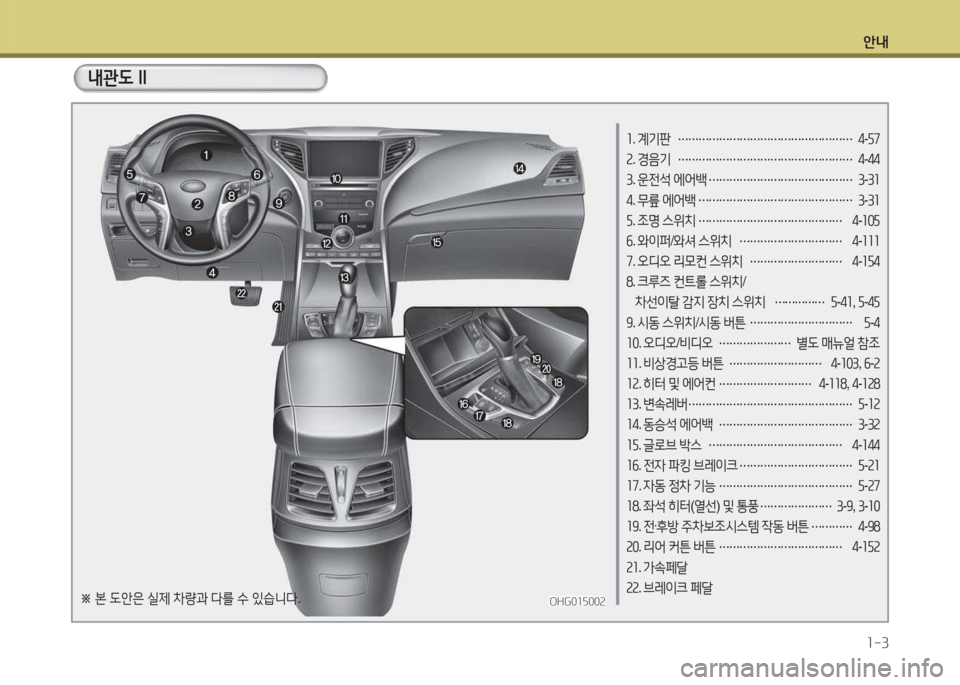Viewport: 960px width, 685px height.
Task: Click callout 5 beside the light switch stalk
Action: click(x=130, y=174)
